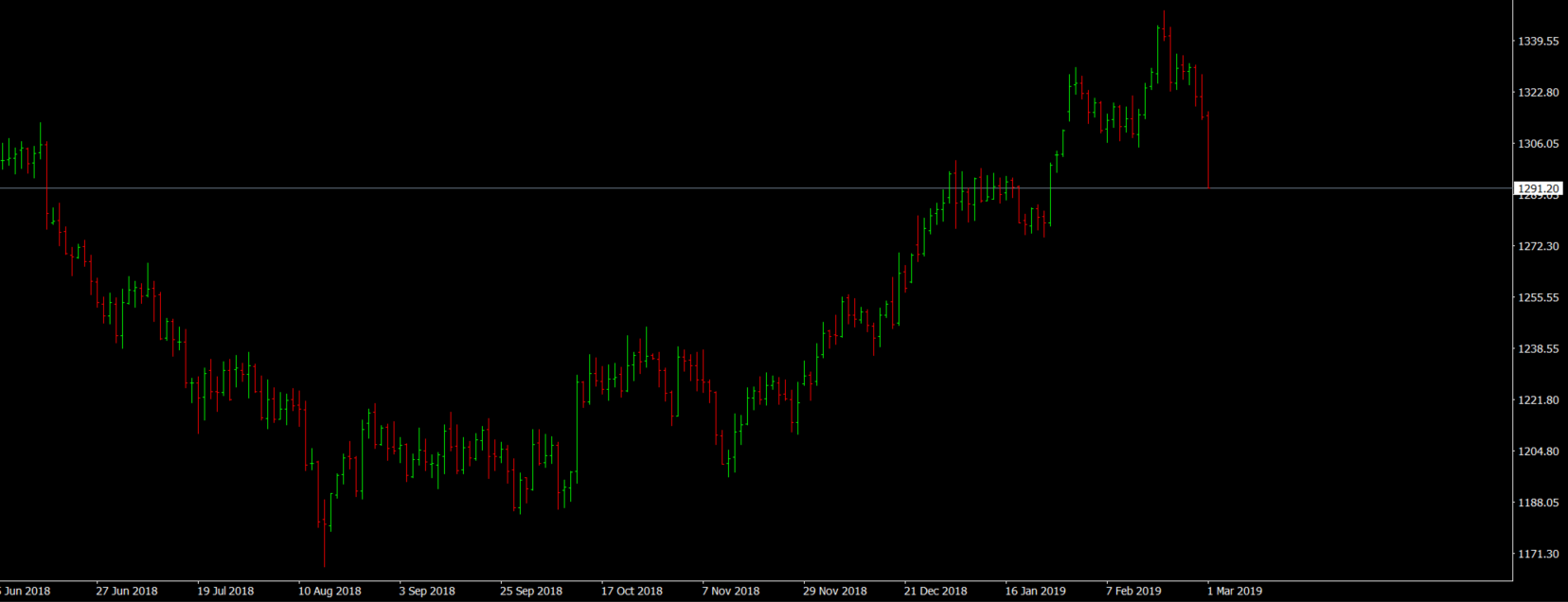
Task: Click the 10 Aug 2018 date label
Action: tap(330, 591)
